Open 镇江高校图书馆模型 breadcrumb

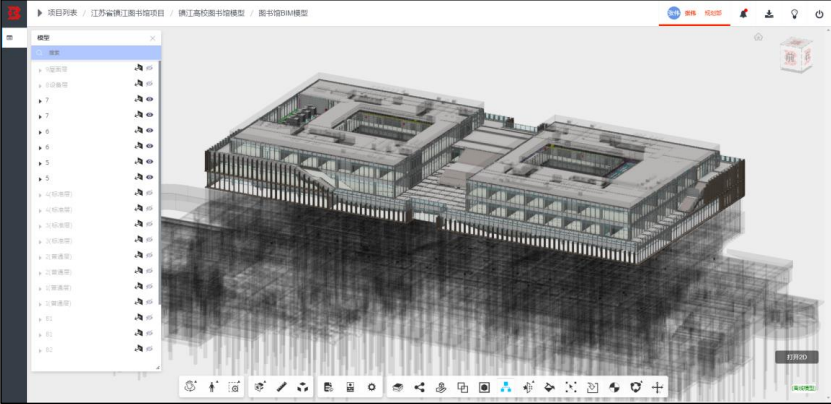(x=211, y=13)
